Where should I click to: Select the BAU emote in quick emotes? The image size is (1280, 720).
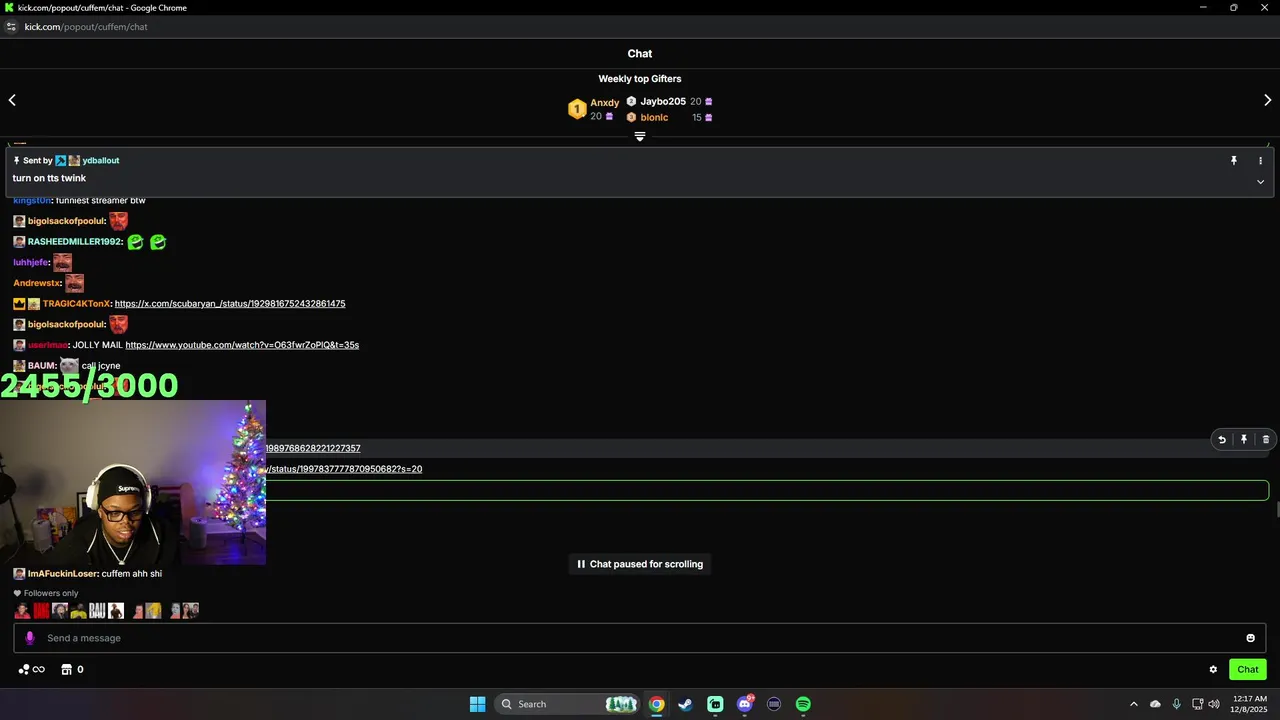point(97,611)
